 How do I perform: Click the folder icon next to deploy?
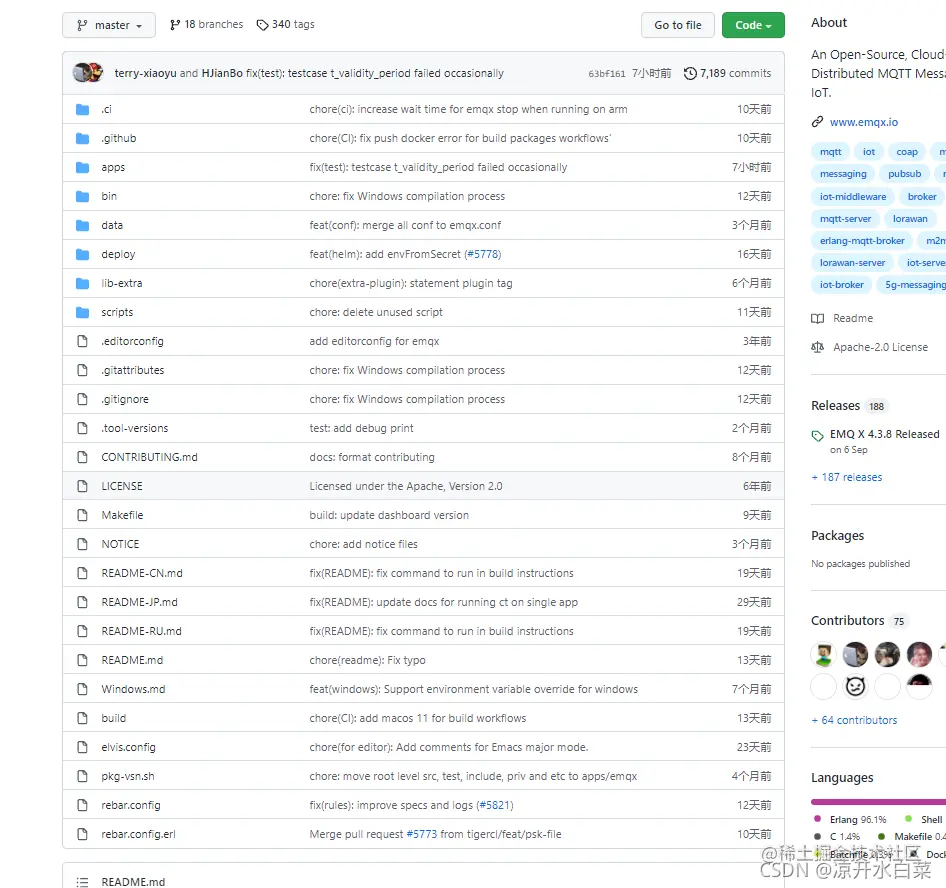tap(83, 254)
